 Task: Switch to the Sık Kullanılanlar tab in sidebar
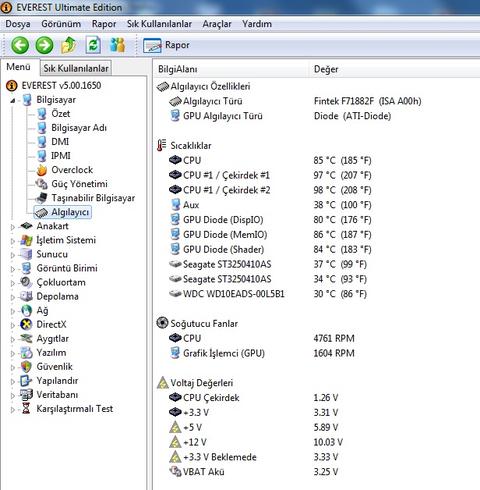pyautogui.click(x=76, y=68)
